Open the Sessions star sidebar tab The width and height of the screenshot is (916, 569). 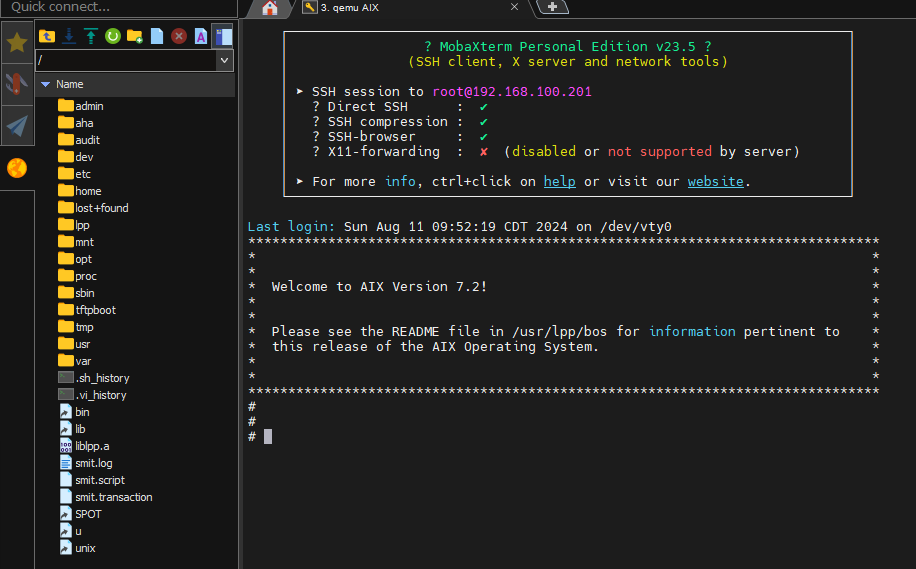click(x=17, y=42)
